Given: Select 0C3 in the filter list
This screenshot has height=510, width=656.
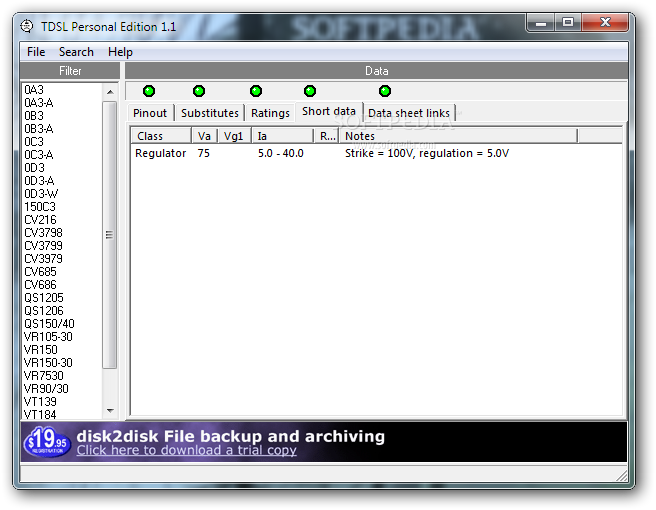Looking at the screenshot, I should [x=34, y=141].
